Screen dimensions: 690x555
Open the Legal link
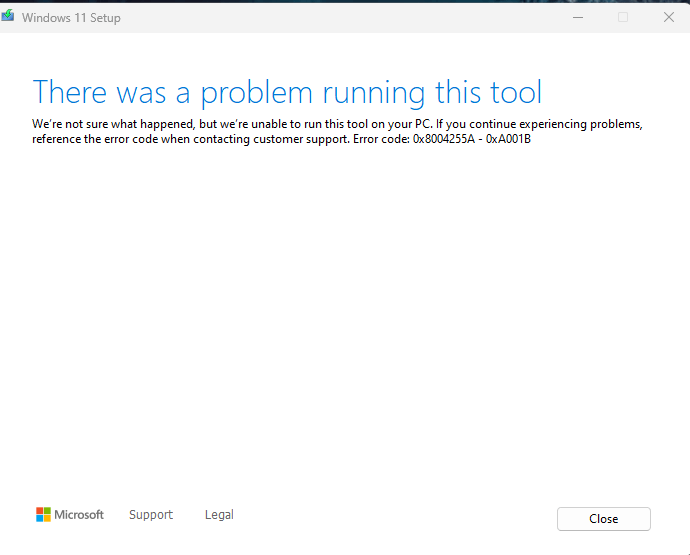pyautogui.click(x=219, y=515)
